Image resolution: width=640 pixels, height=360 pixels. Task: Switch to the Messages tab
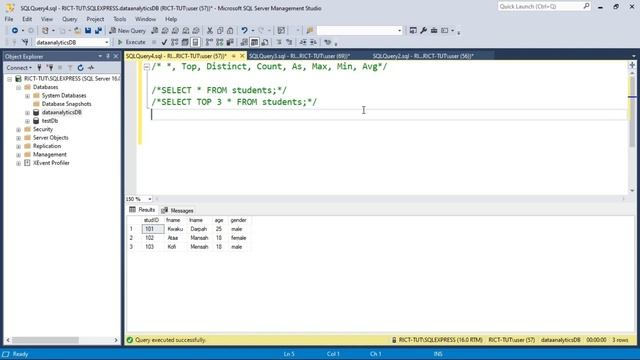coord(178,211)
